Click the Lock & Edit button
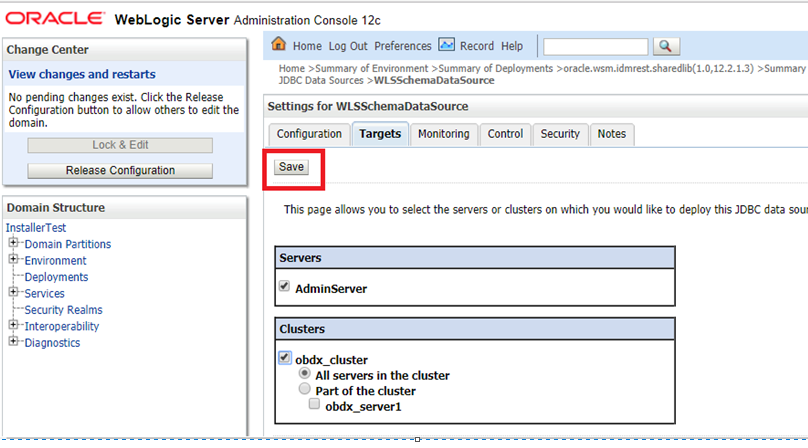The image size is (808, 448). tap(120, 145)
